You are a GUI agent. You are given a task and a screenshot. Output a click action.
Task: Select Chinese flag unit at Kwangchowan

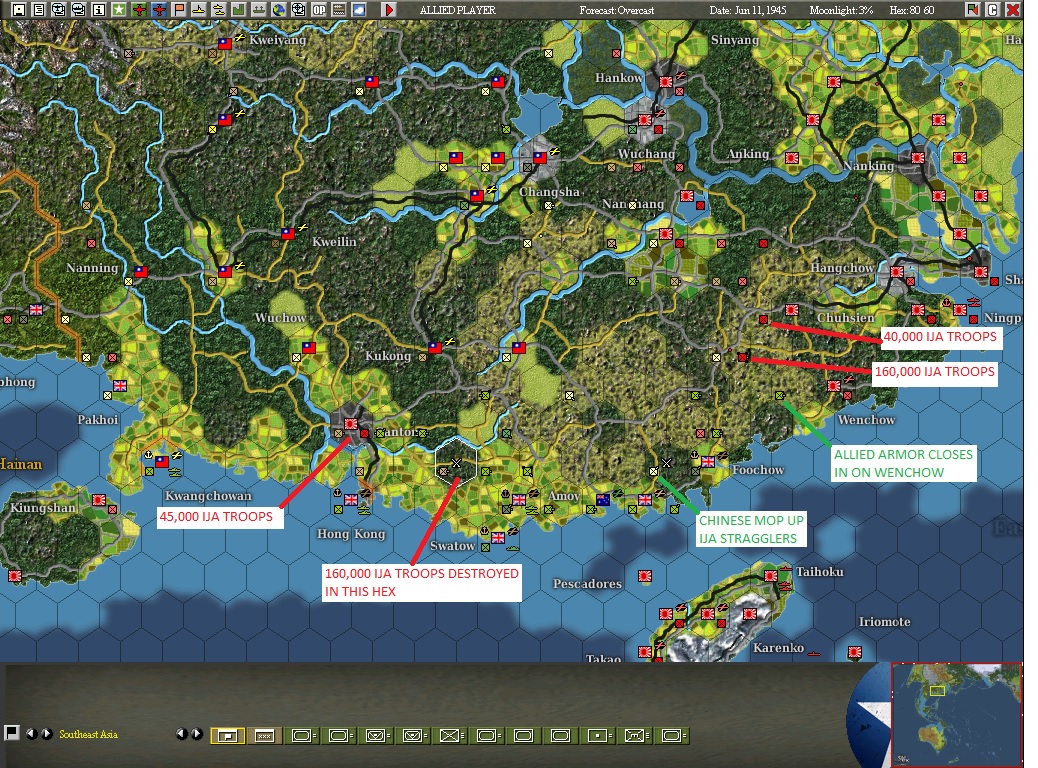pos(162,461)
